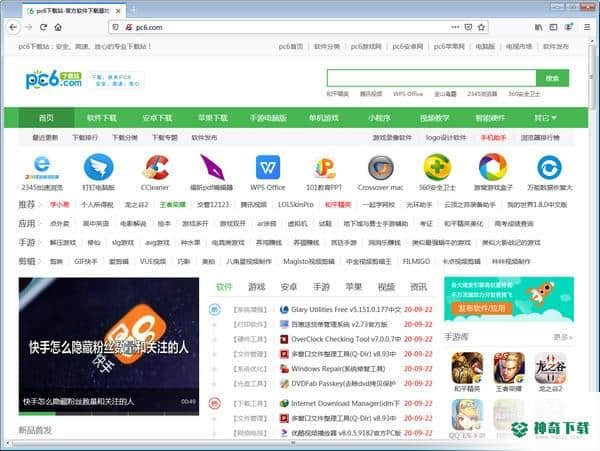Open the 101教育PPT app icon
The image size is (600, 451).
click(324, 167)
